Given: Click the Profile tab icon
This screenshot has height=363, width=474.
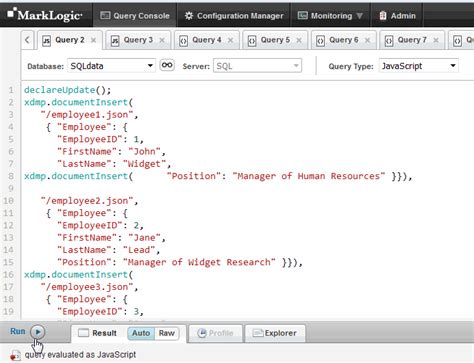Looking at the screenshot, I should [x=202, y=333].
